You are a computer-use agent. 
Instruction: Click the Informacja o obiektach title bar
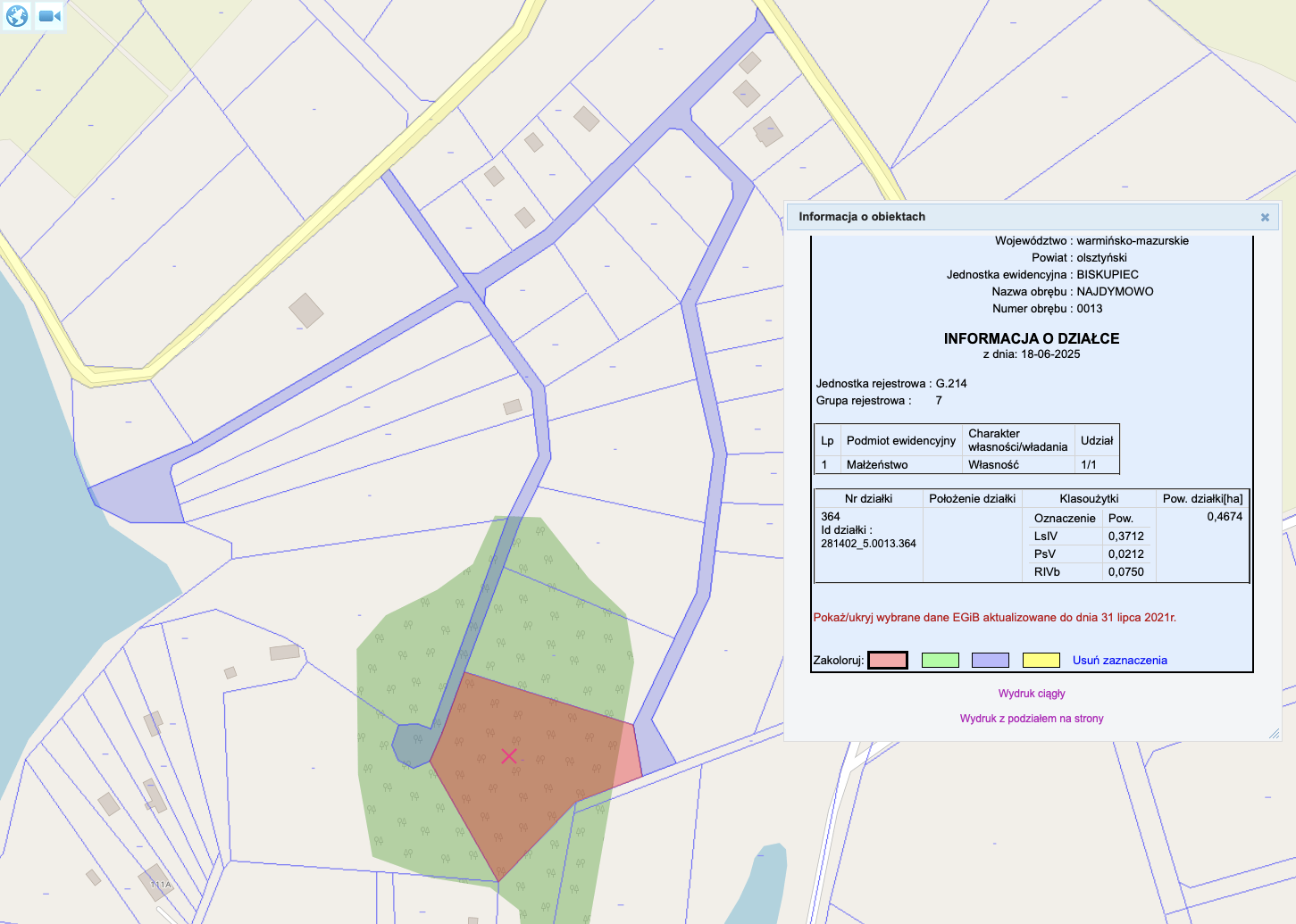(x=1033, y=217)
